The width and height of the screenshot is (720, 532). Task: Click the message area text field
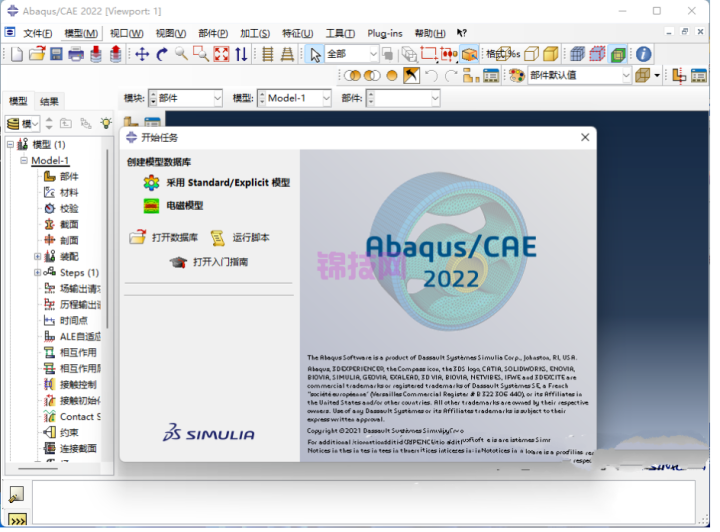point(363,503)
